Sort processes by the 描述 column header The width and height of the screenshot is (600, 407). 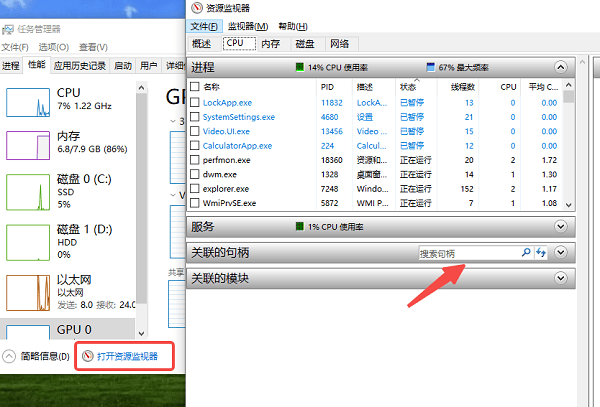[x=373, y=87]
